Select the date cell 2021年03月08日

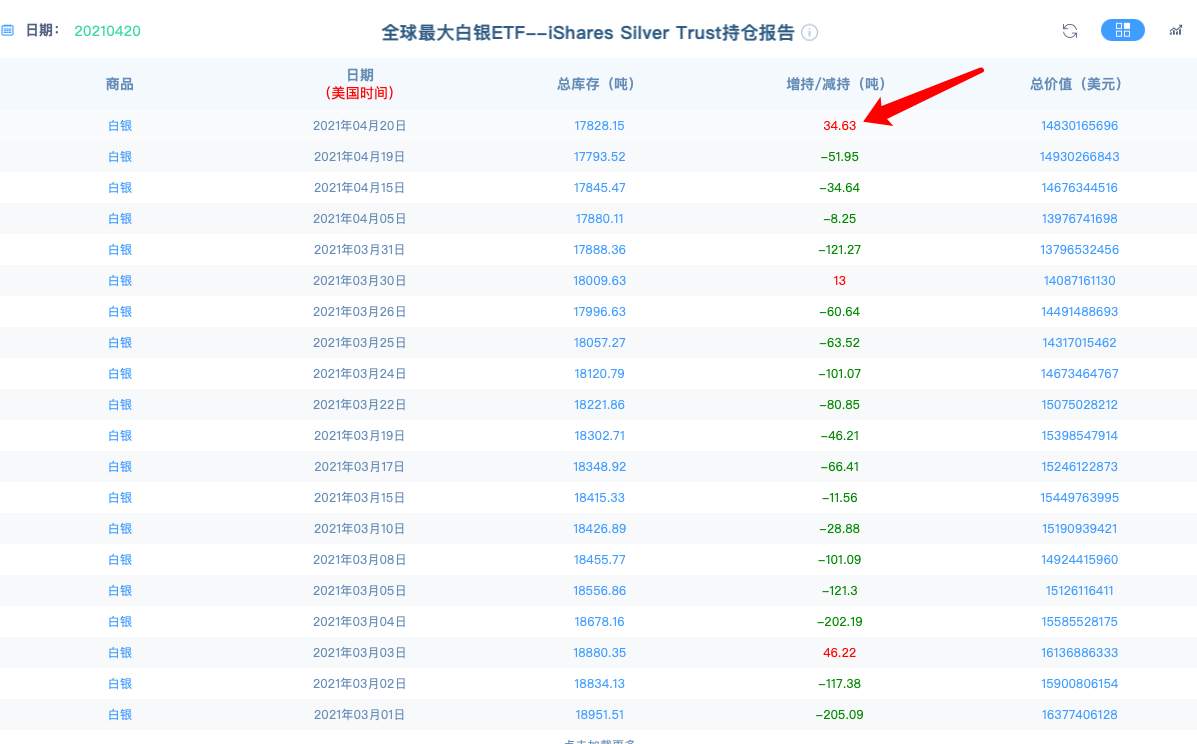360,559
